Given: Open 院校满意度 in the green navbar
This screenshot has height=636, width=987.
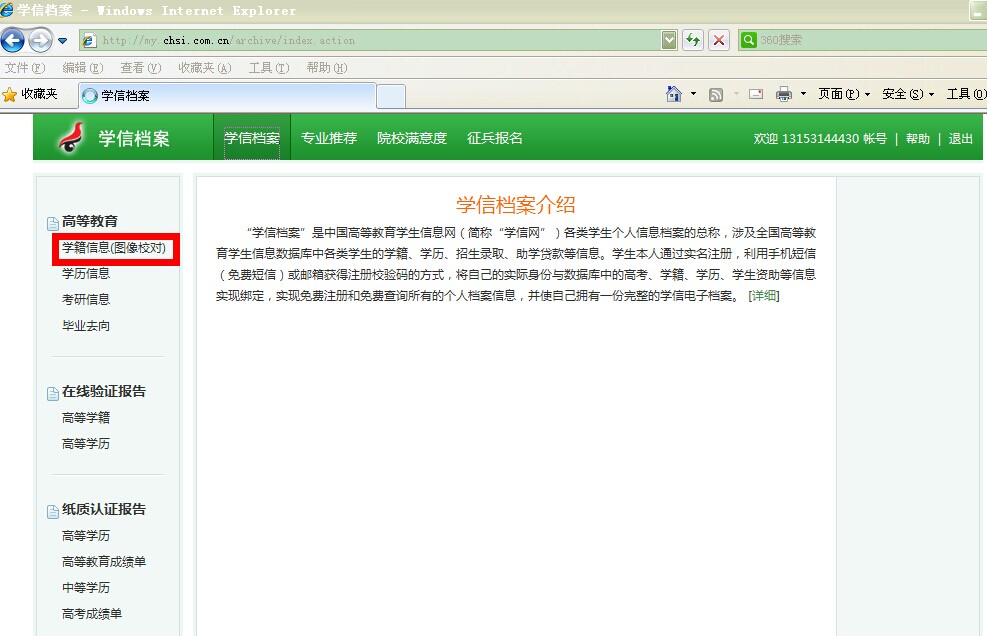Looking at the screenshot, I should coord(412,138).
